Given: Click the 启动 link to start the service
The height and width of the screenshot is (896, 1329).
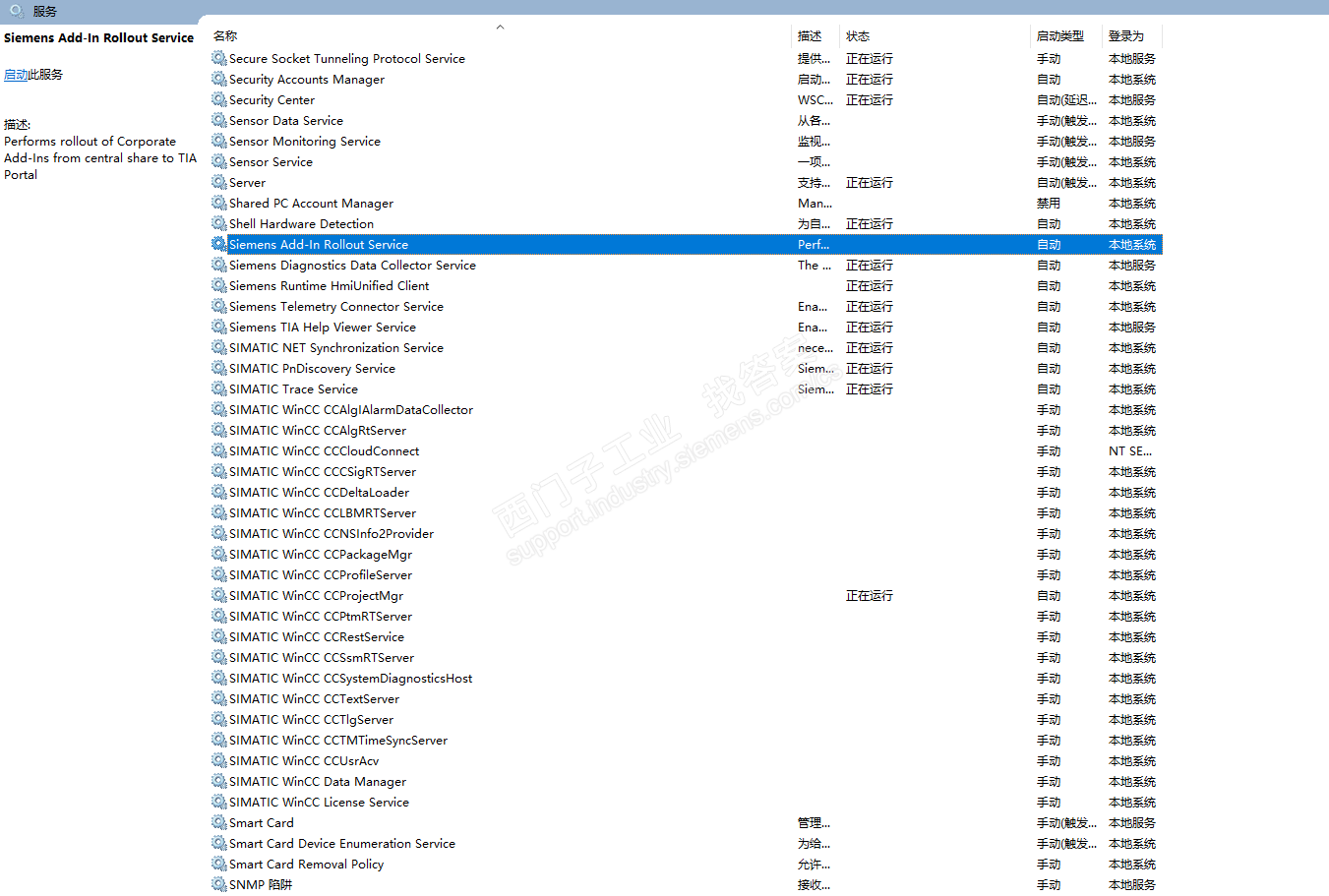Looking at the screenshot, I should point(16,75).
